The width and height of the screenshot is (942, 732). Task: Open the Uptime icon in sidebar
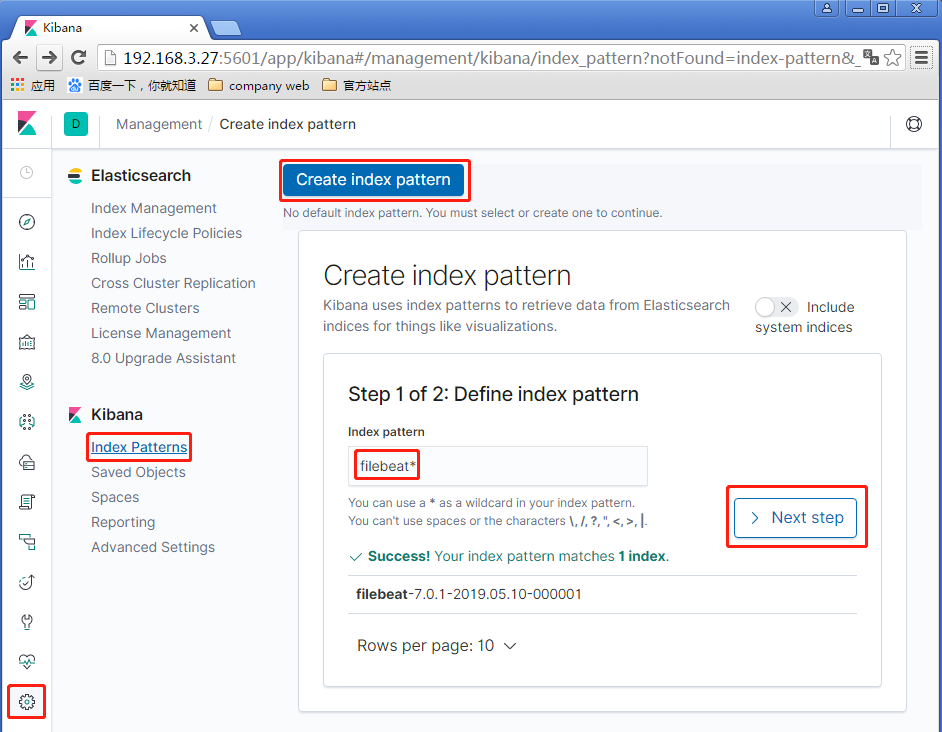tap(26, 582)
